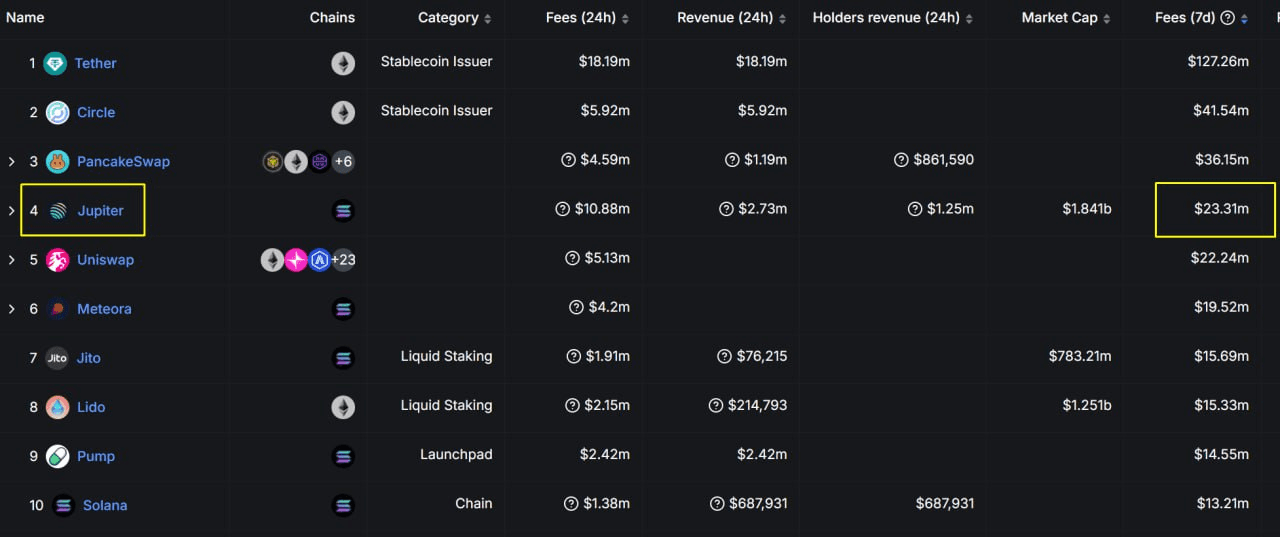Click the Tether logo icon
Image resolution: width=1280 pixels, height=537 pixels.
click(x=57, y=63)
